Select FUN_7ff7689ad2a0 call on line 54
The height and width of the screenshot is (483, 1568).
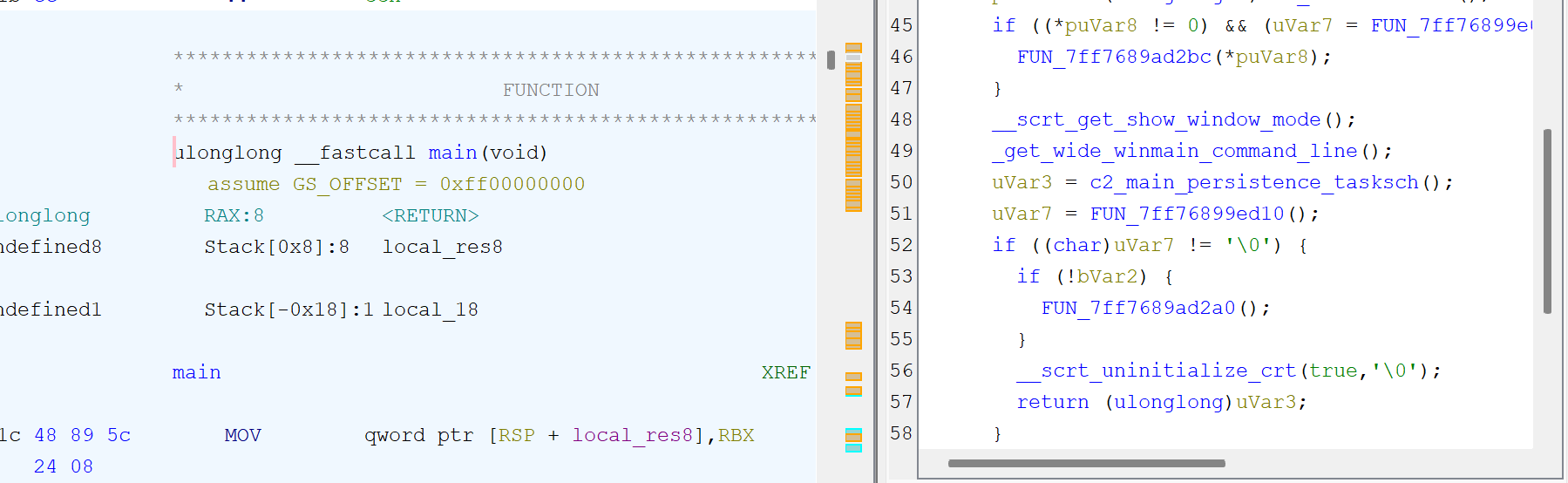(1138, 308)
